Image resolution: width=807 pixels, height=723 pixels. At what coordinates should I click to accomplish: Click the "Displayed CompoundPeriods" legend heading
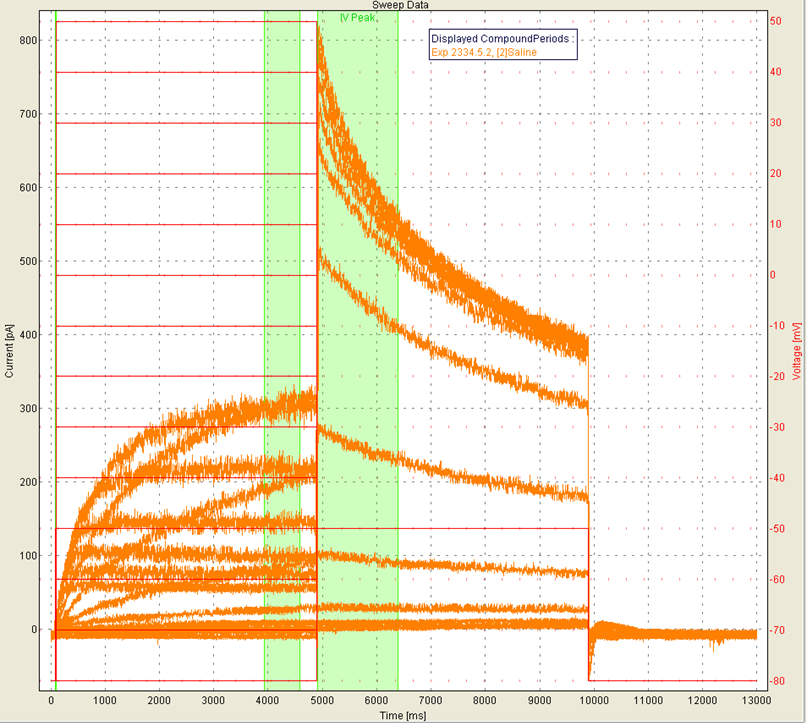click(x=505, y=38)
